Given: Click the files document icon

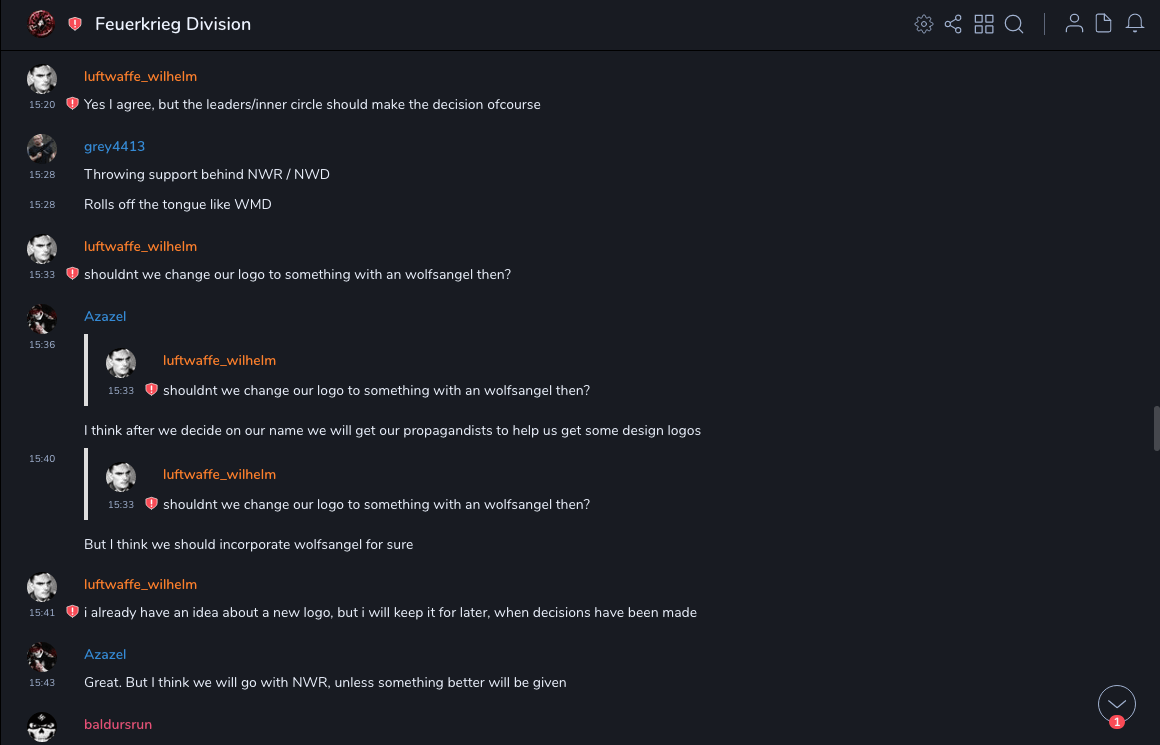Looking at the screenshot, I should [1104, 24].
